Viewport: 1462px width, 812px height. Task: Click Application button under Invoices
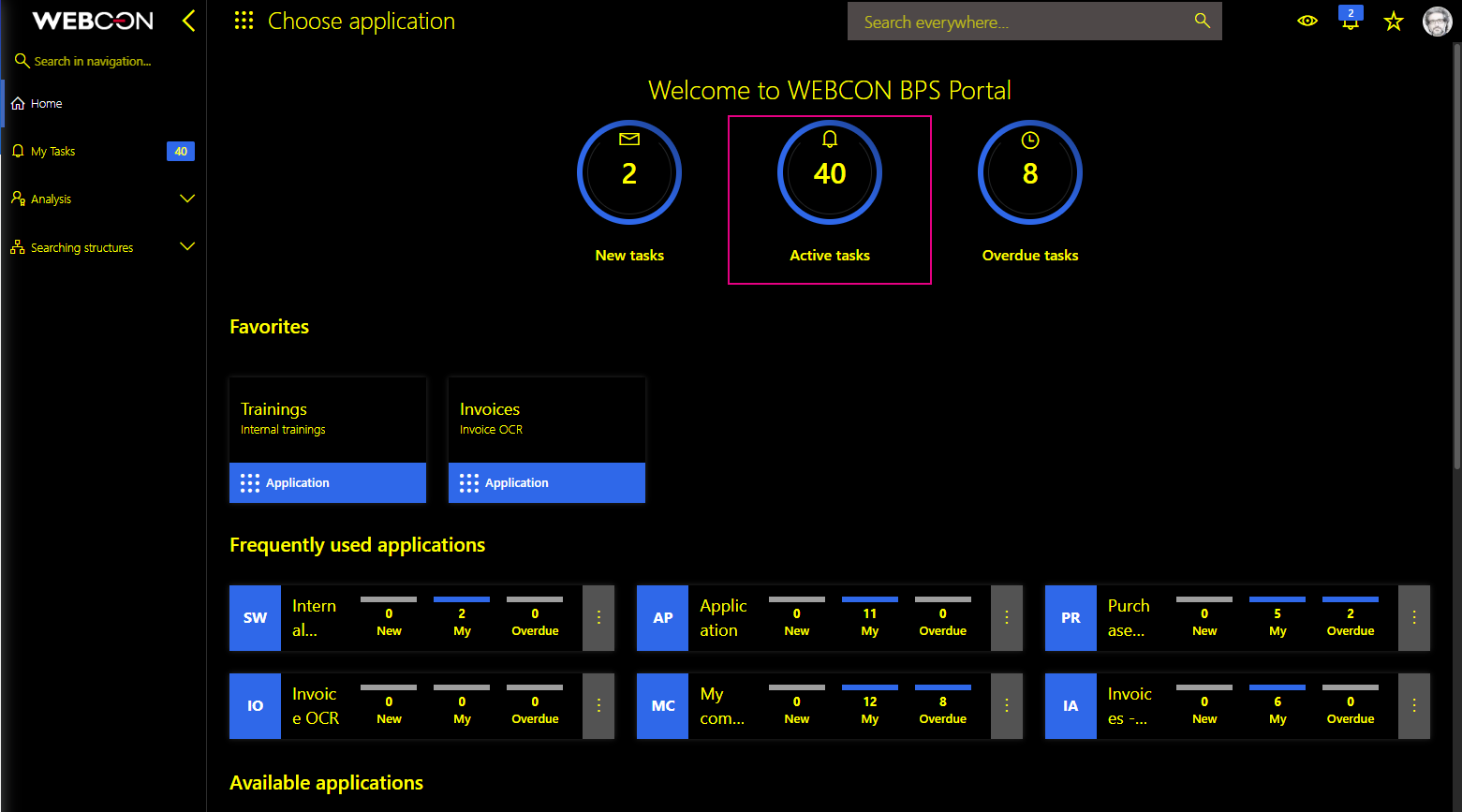547,482
